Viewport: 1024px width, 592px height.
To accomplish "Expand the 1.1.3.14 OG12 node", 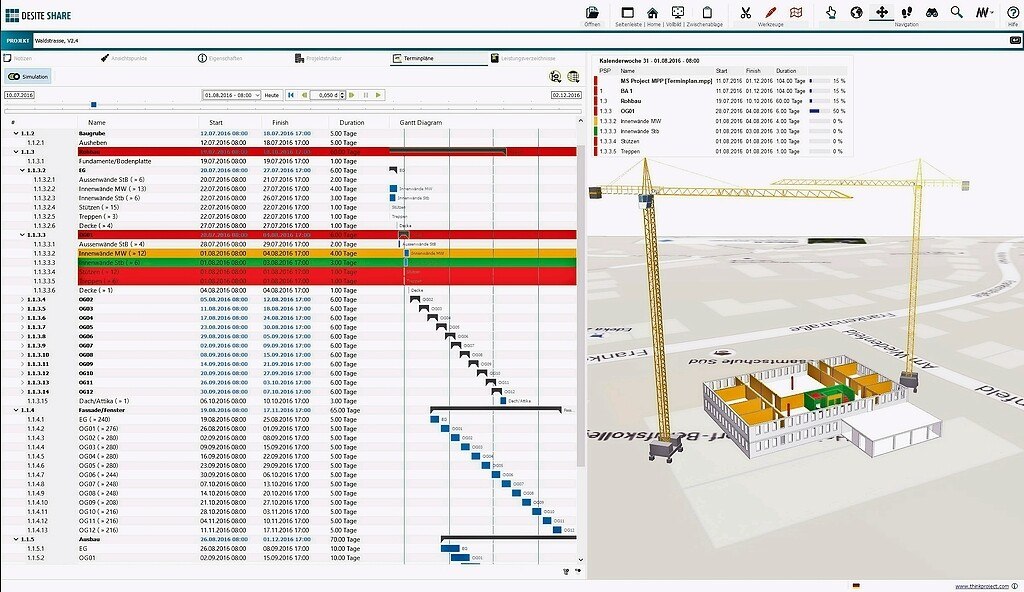I will [x=22, y=392].
